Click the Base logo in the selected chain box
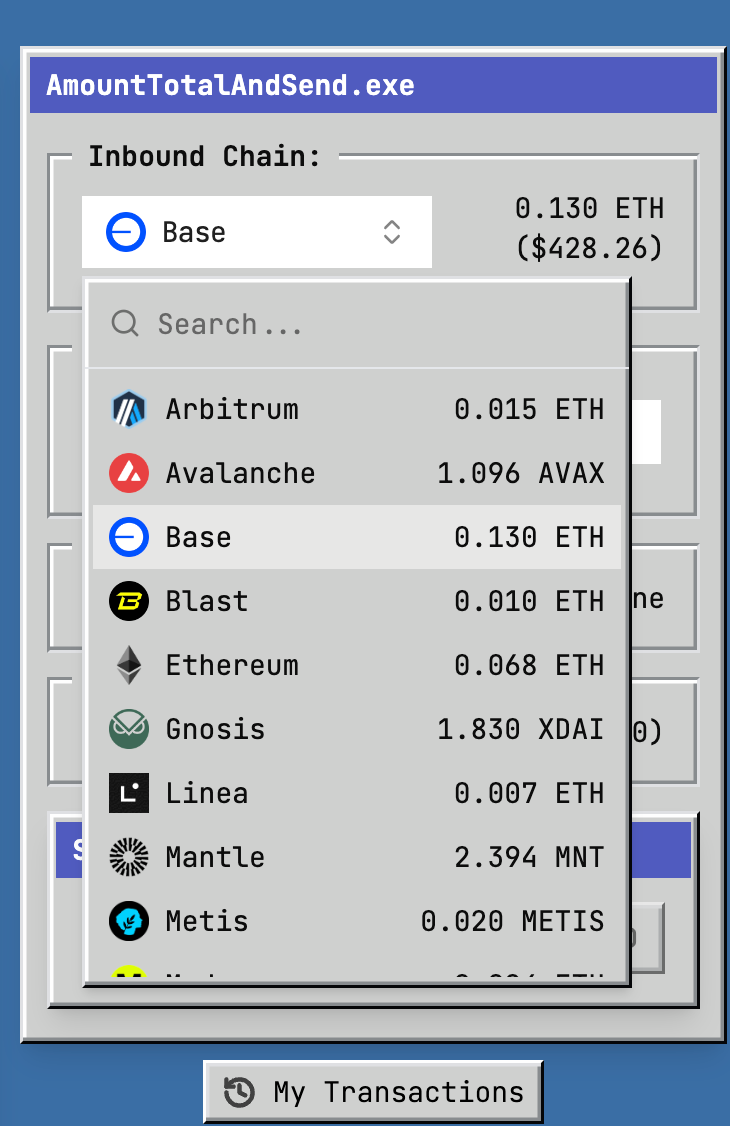Viewport: 730px width, 1126px height. (x=126, y=232)
